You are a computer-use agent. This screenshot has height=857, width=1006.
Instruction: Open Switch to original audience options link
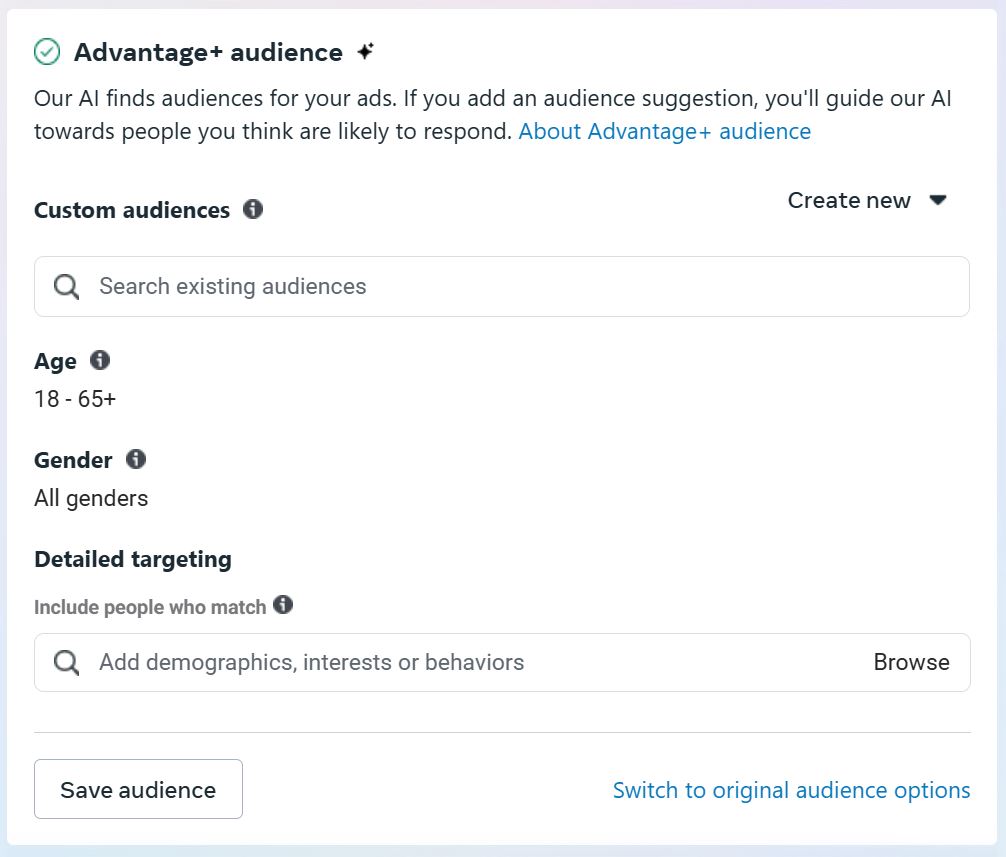pyautogui.click(x=791, y=790)
